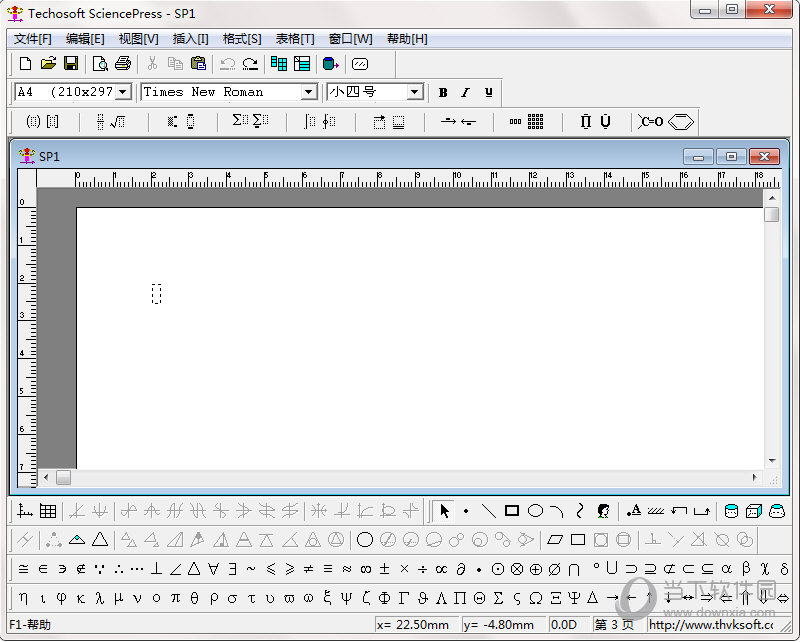Screen dimensions: 800x642
Task: Select the arrow pointer selection tool
Action: (444, 511)
